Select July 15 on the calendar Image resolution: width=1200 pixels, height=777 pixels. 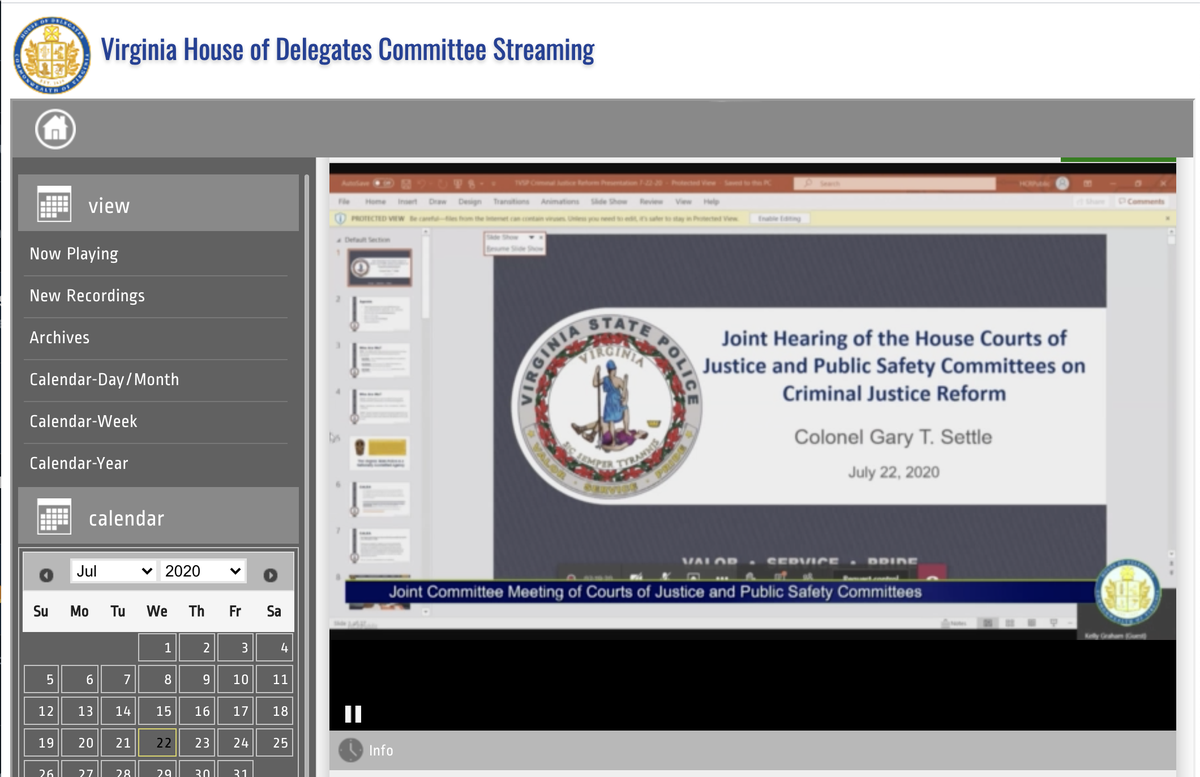pyautogui.click(x=157, y=710)
